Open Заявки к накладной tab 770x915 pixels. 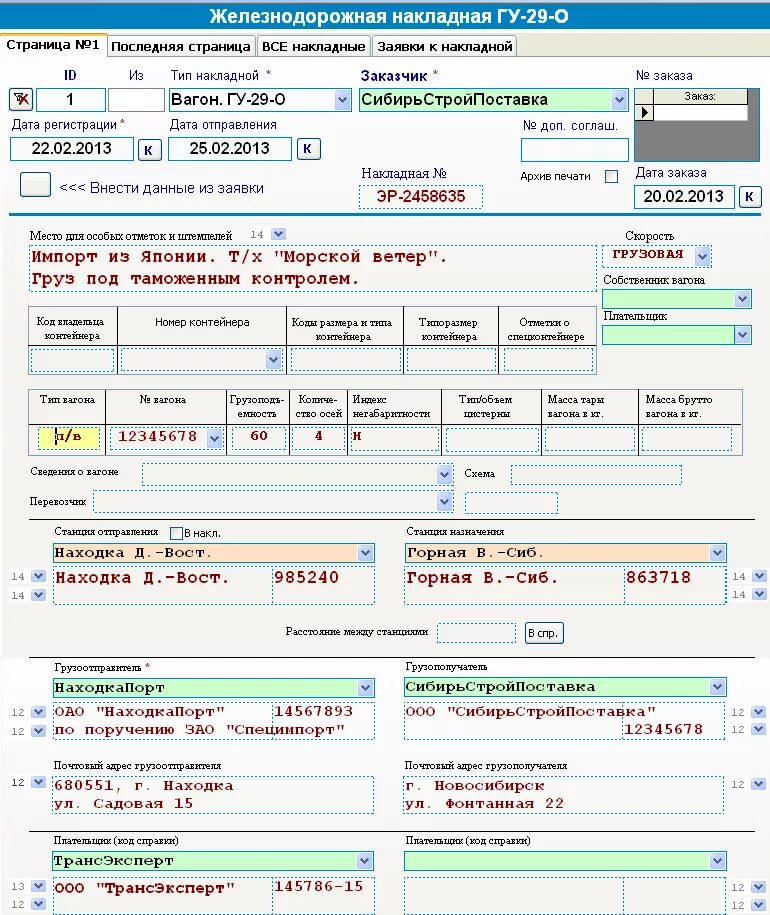pyautogui.click(x=444, y=46)
